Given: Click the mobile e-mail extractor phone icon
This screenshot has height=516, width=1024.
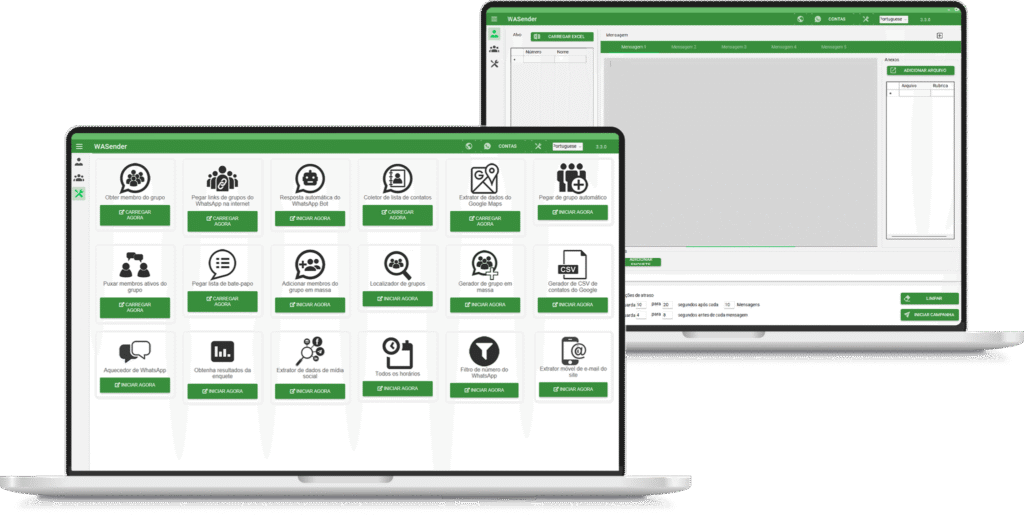Looking at the screenshot, I should (573, 351).
